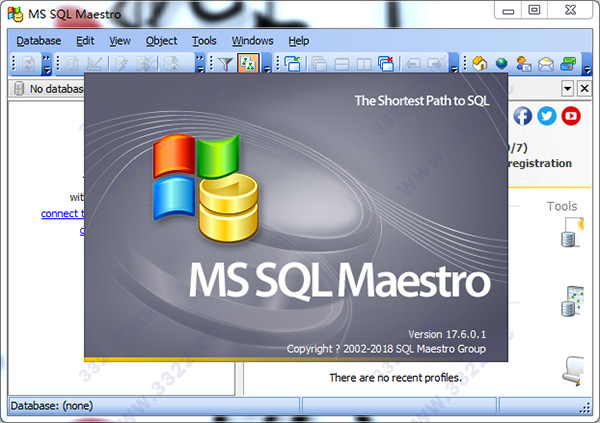600x423 pixels.
Task: Maximize the MS SQL Maestro window
Action: click(534, 10)
